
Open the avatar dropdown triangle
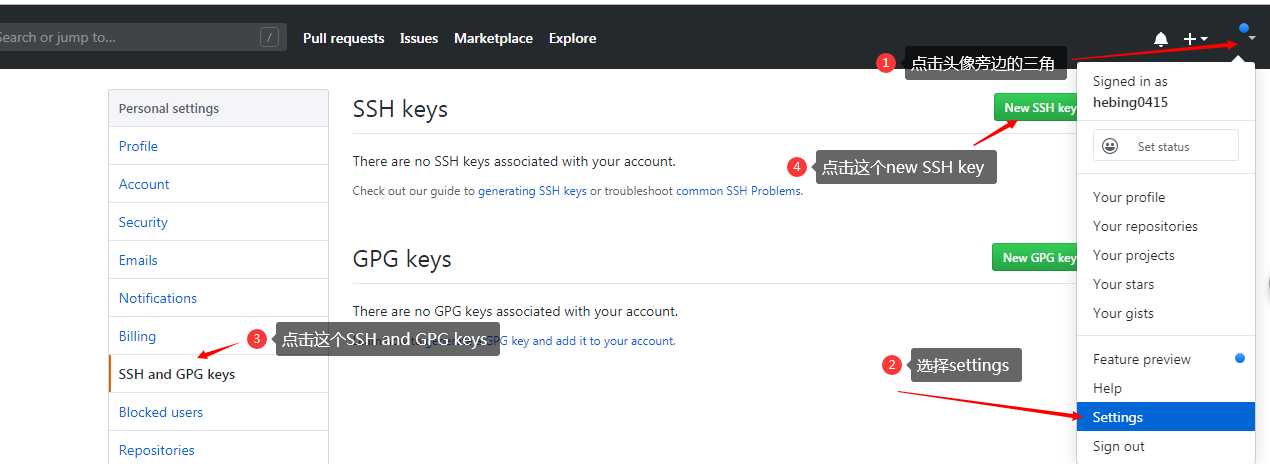click(x=1251, y=39)
